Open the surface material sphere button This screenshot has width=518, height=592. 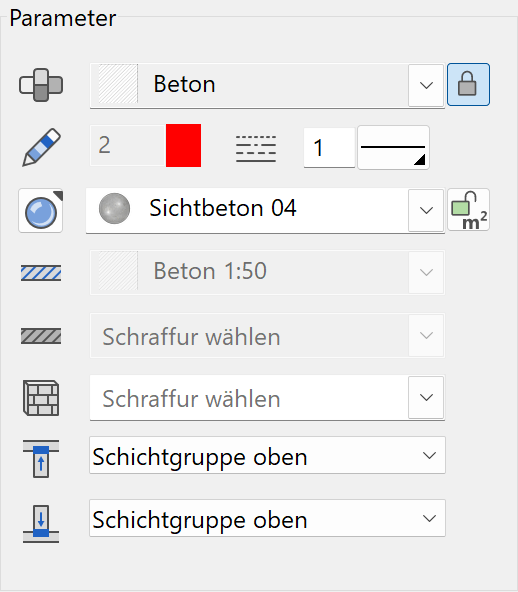pos(40,211)
